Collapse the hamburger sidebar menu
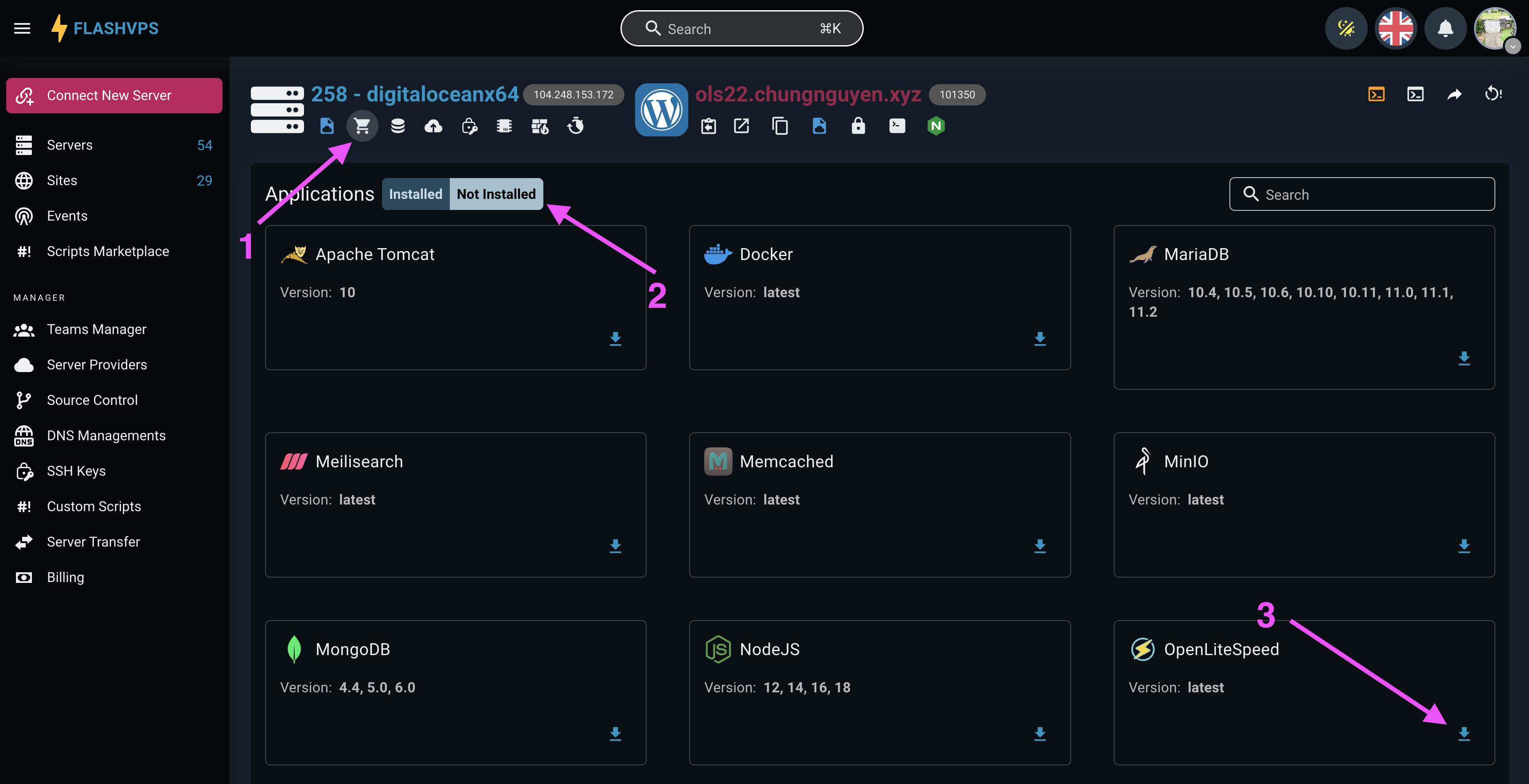This screenshot has width=1529, height=784. (x=22, y=28)
